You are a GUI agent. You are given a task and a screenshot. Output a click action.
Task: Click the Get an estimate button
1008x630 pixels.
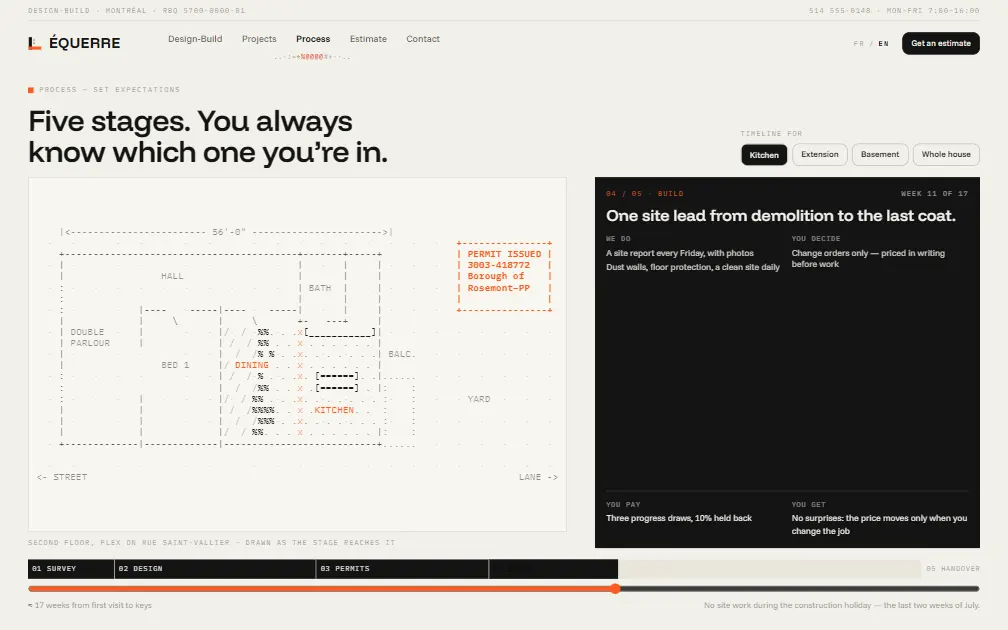tap(940, 43)
